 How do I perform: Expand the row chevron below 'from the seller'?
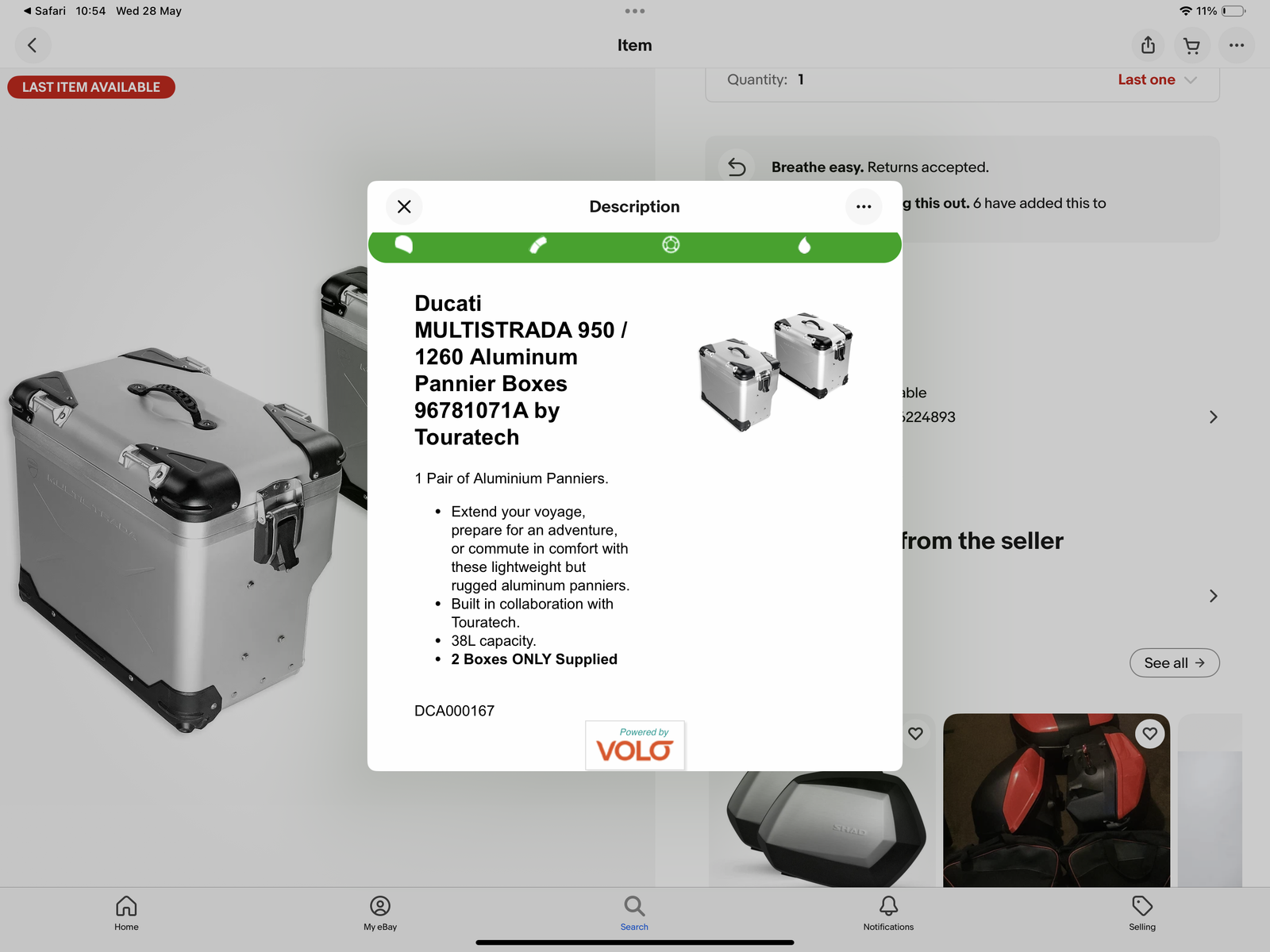tap(1212, 596)
